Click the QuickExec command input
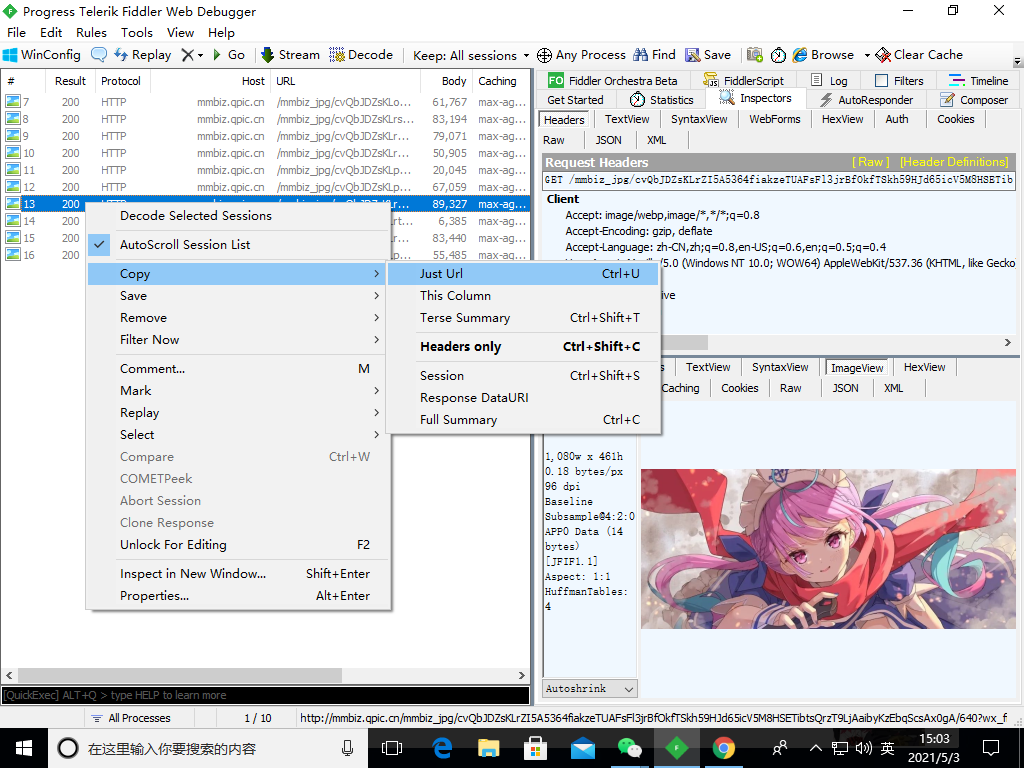Image resolution: width=1024 pixels, height=768 pixels. [265, 695]
